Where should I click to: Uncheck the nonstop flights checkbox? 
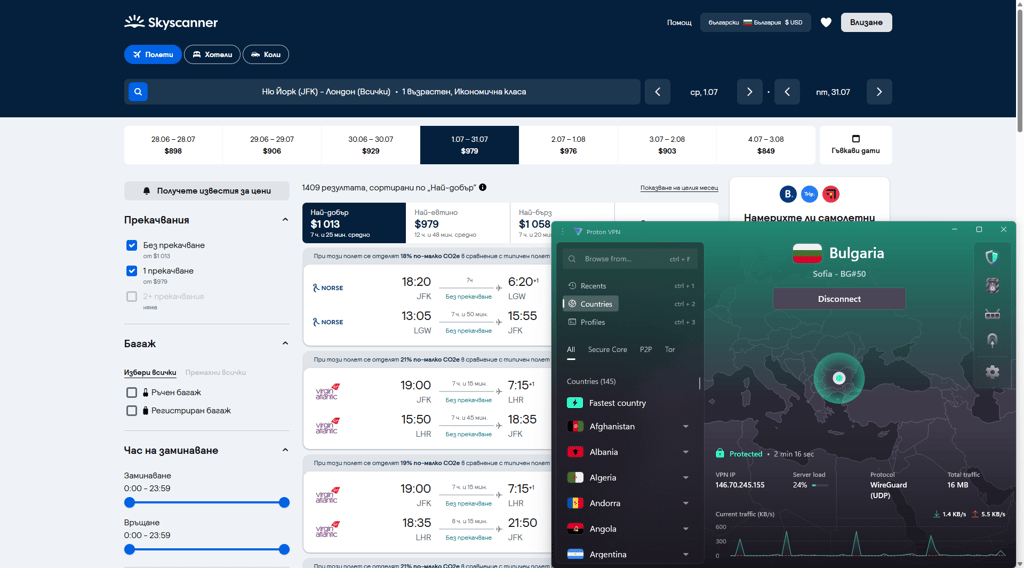[x=131, y=245]
